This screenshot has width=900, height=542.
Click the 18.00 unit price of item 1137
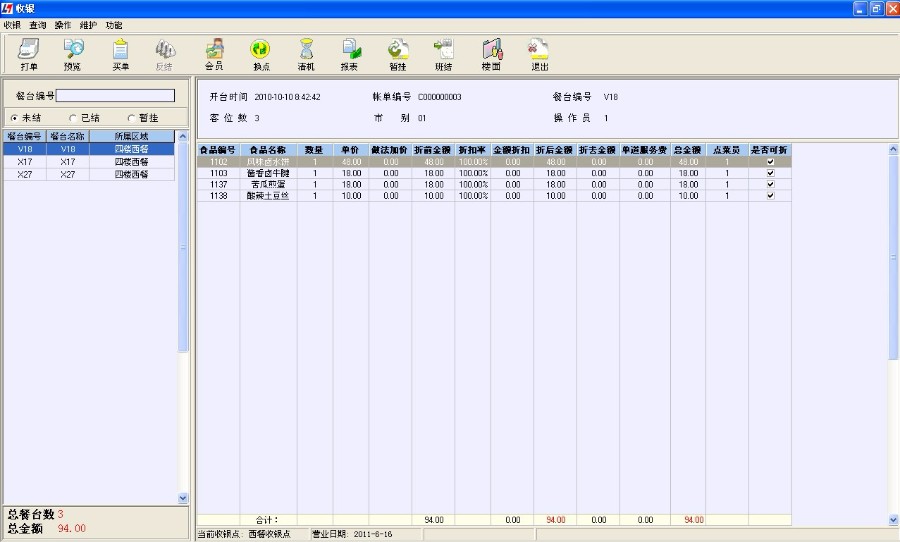tap(351, 184)
